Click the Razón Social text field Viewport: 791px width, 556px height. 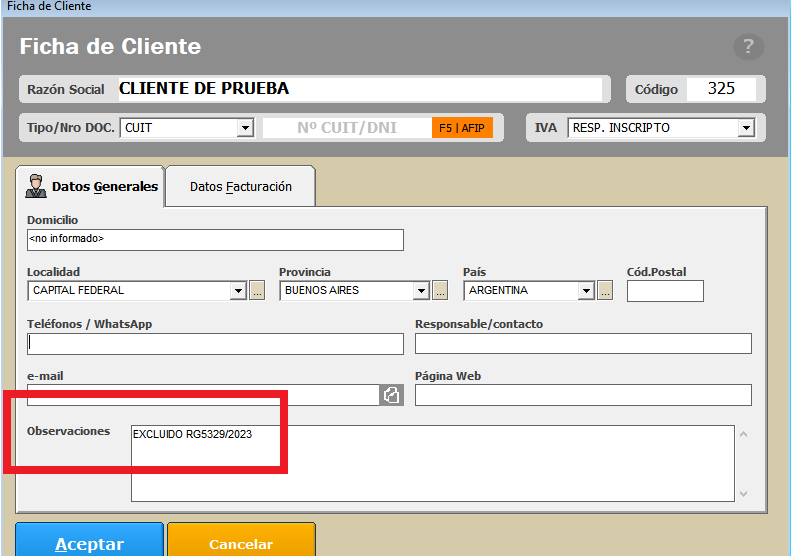pyautogui.click(x=360, y=89)
